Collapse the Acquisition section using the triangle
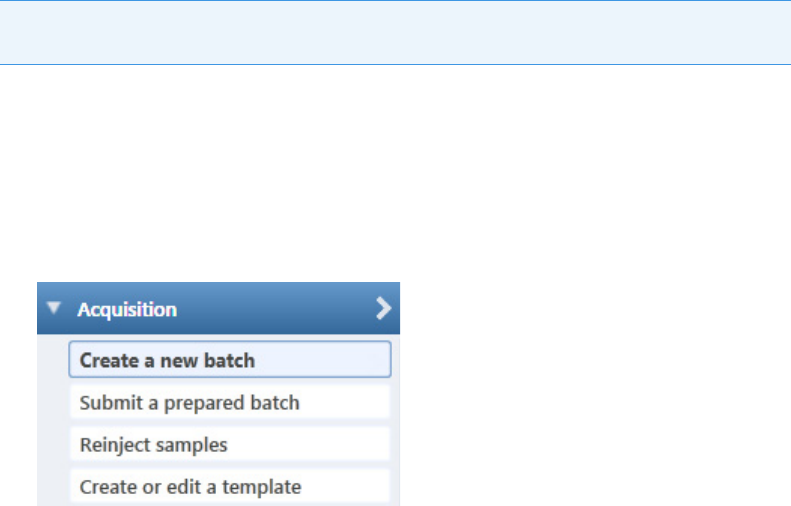Image resolution: width=791 pixels, height=506 pixels. 53,307
